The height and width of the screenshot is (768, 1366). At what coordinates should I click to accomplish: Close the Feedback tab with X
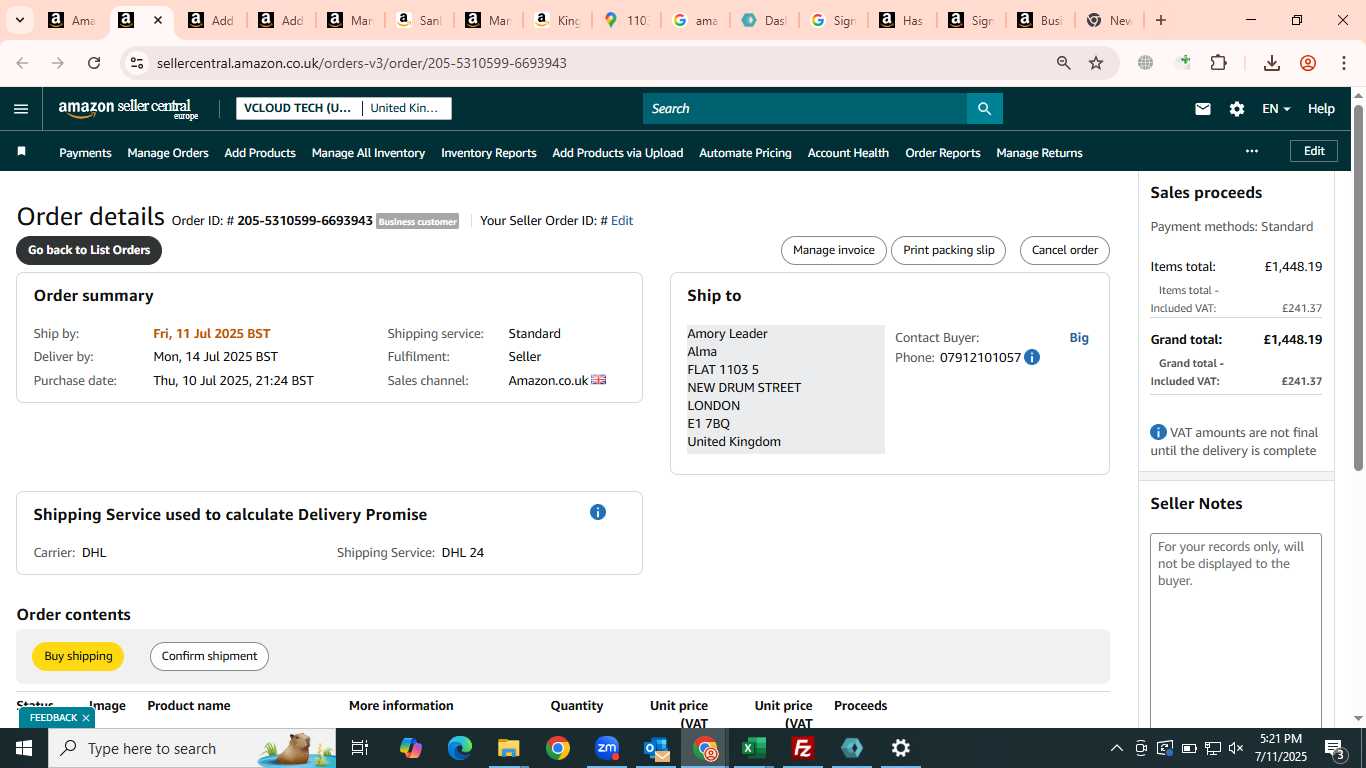click(86, 718)
